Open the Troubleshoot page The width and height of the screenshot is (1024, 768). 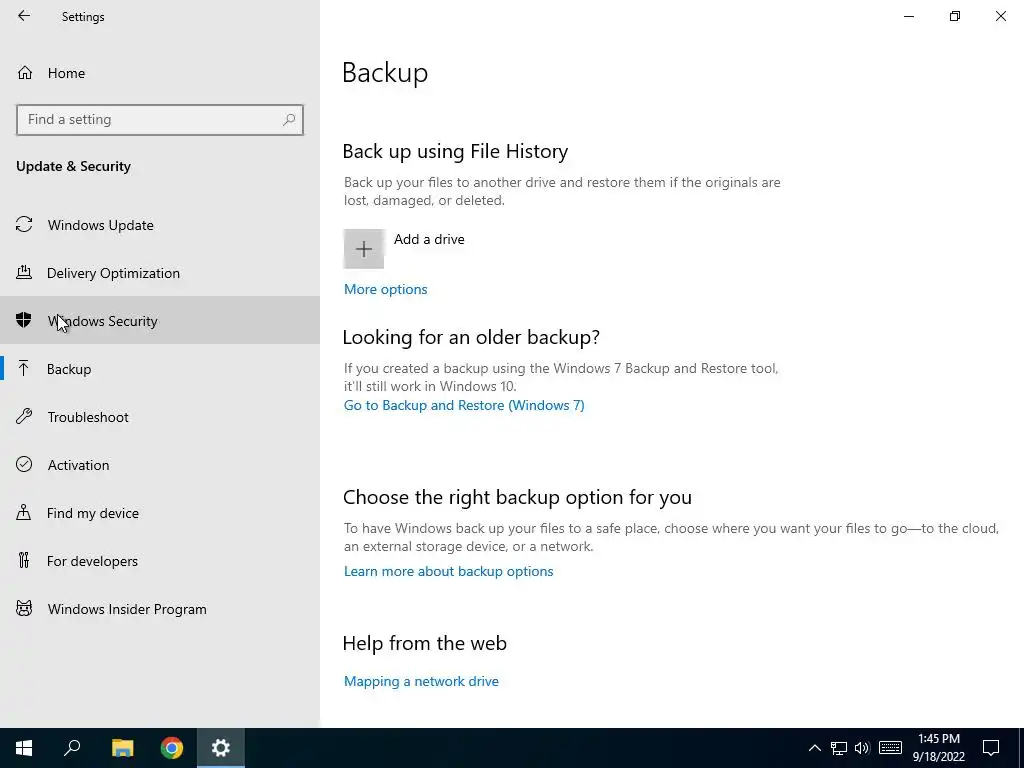[160, 416]
